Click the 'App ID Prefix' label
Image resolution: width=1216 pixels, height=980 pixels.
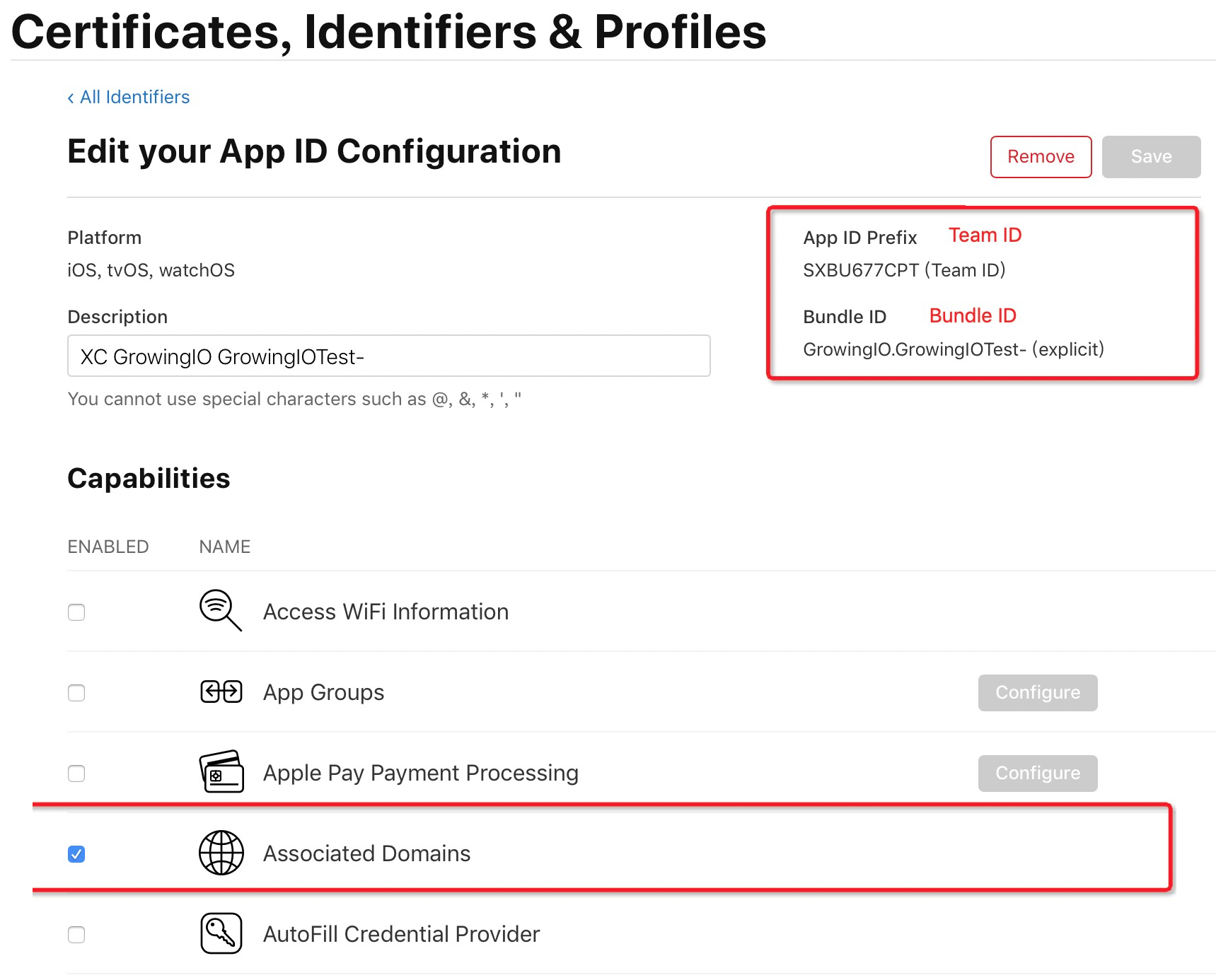(x=859, y=238)
